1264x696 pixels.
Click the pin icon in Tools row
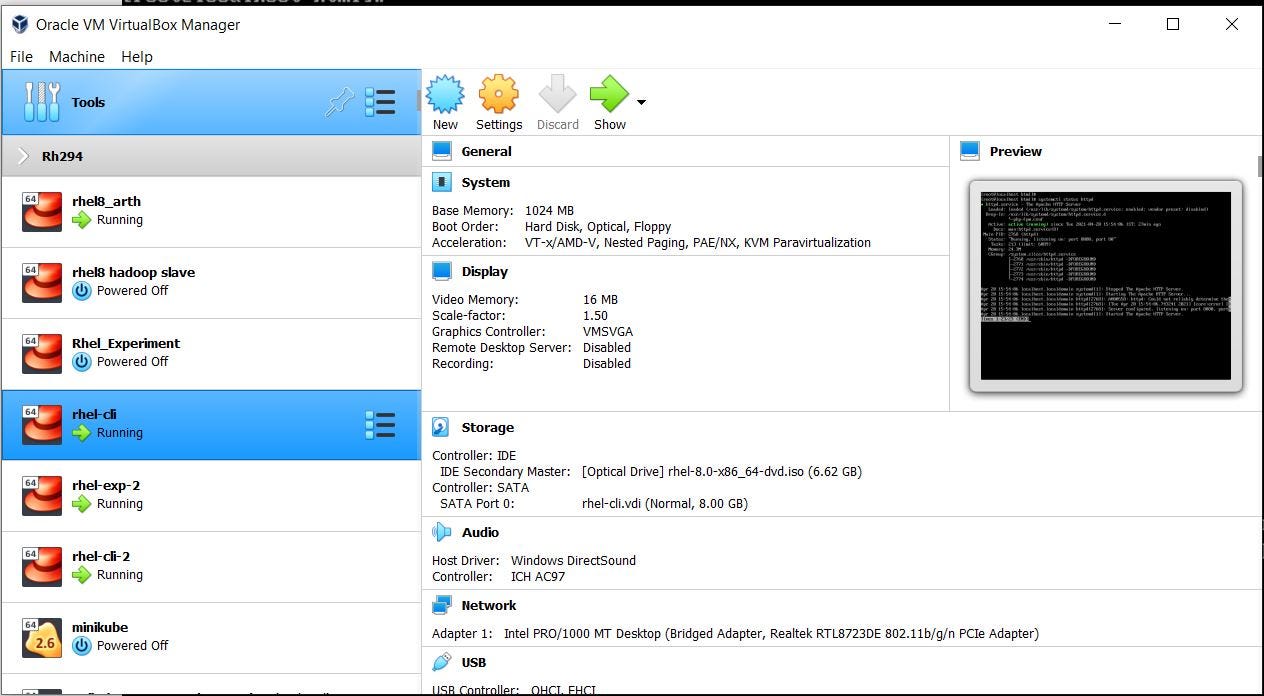click(x=340, y=102)
